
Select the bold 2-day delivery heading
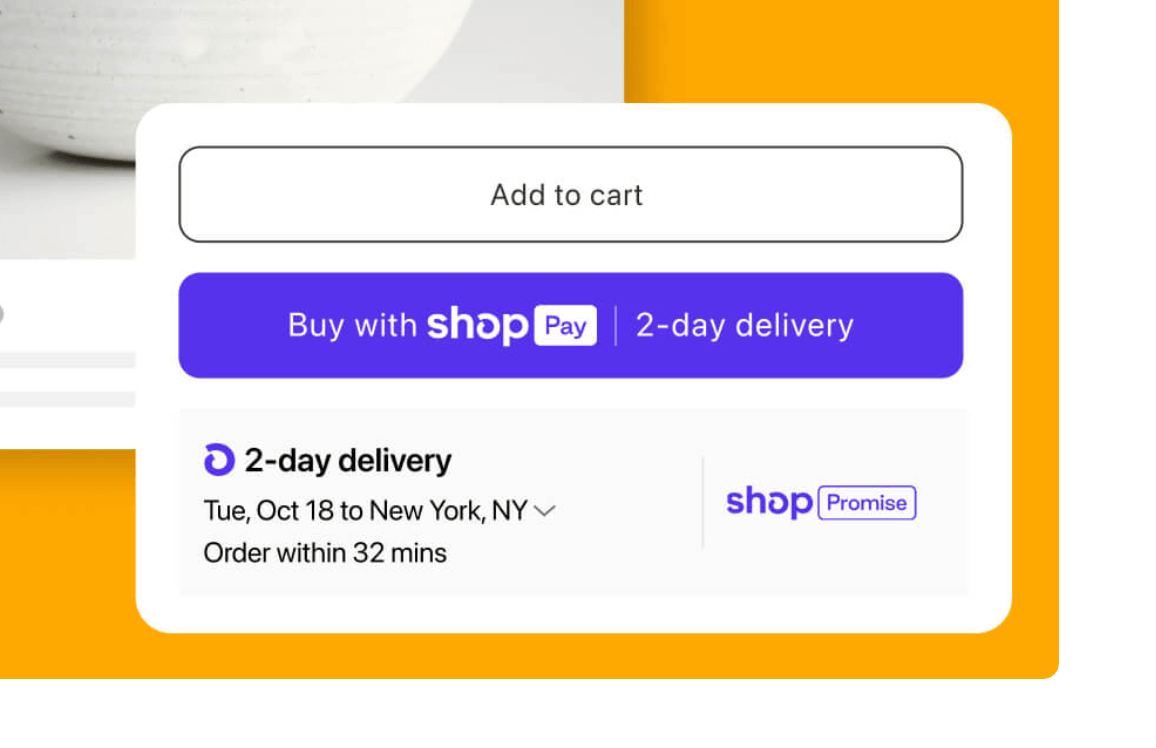point(348,461)
